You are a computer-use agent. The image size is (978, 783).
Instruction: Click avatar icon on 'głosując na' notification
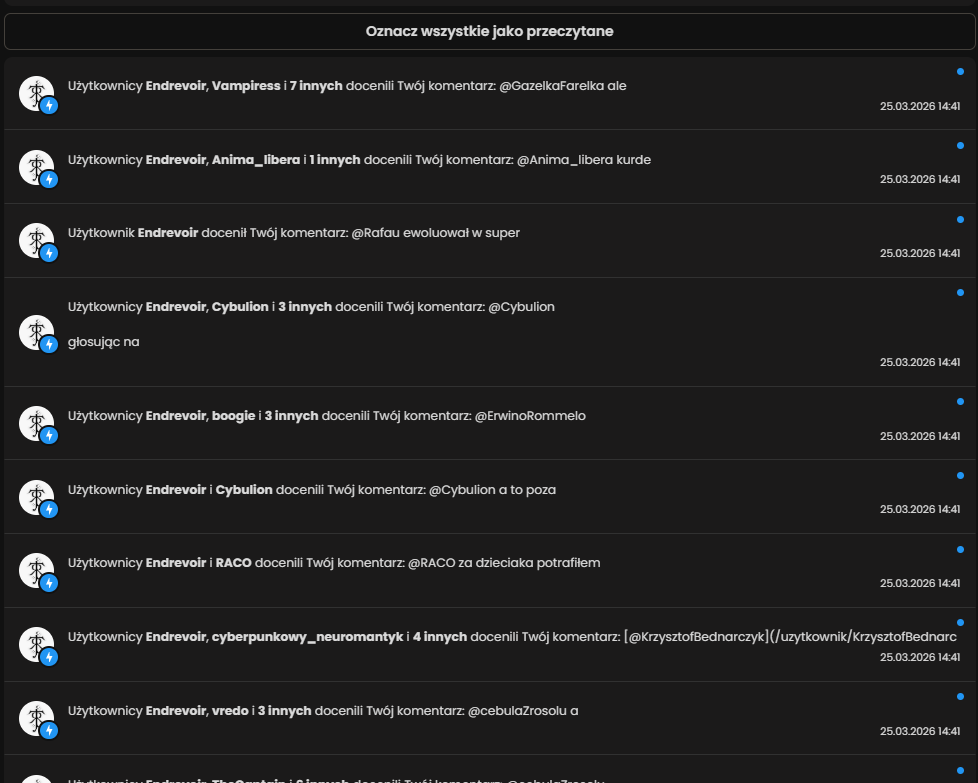37,332
